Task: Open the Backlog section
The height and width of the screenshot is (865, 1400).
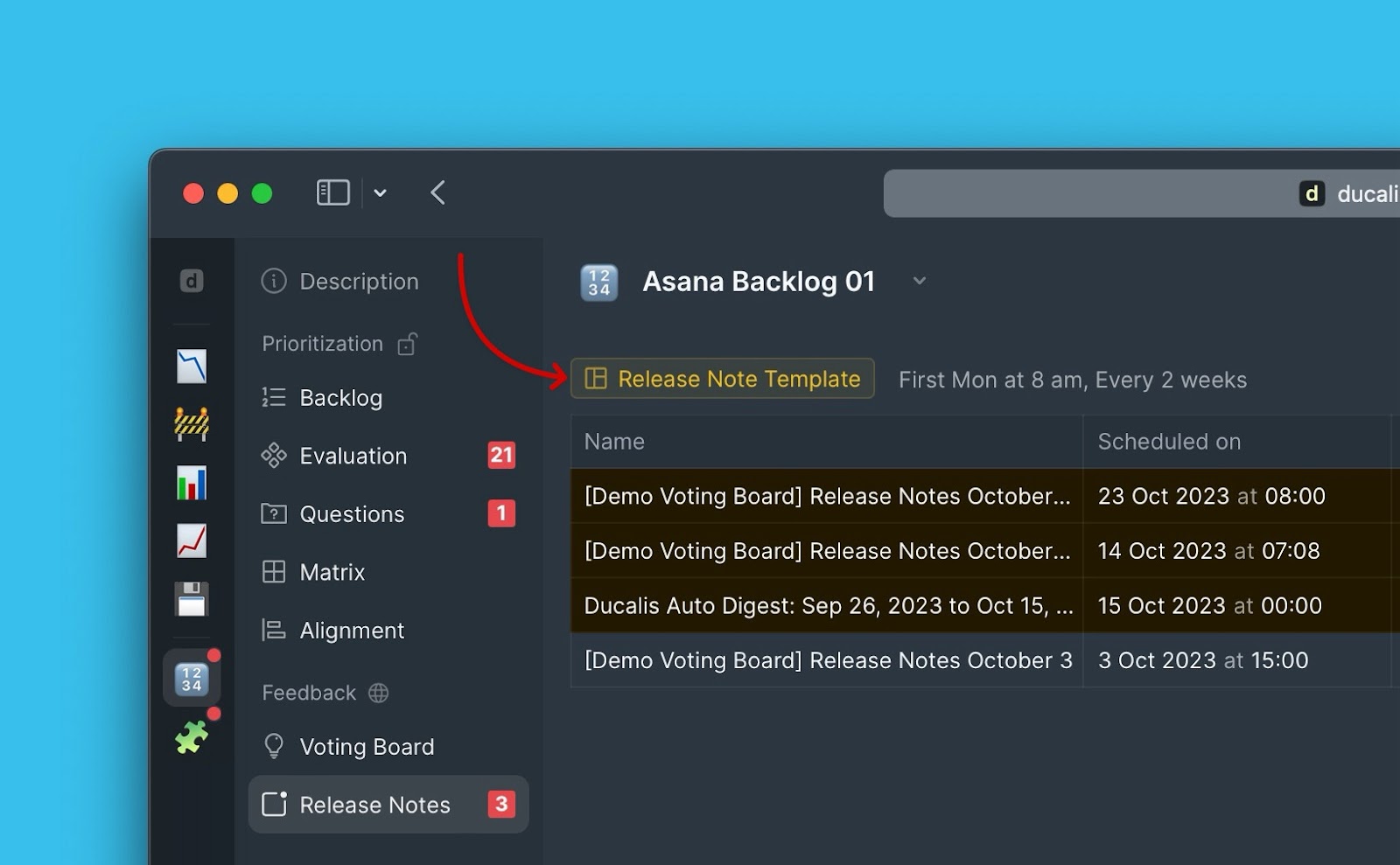Action: point(340,398)
